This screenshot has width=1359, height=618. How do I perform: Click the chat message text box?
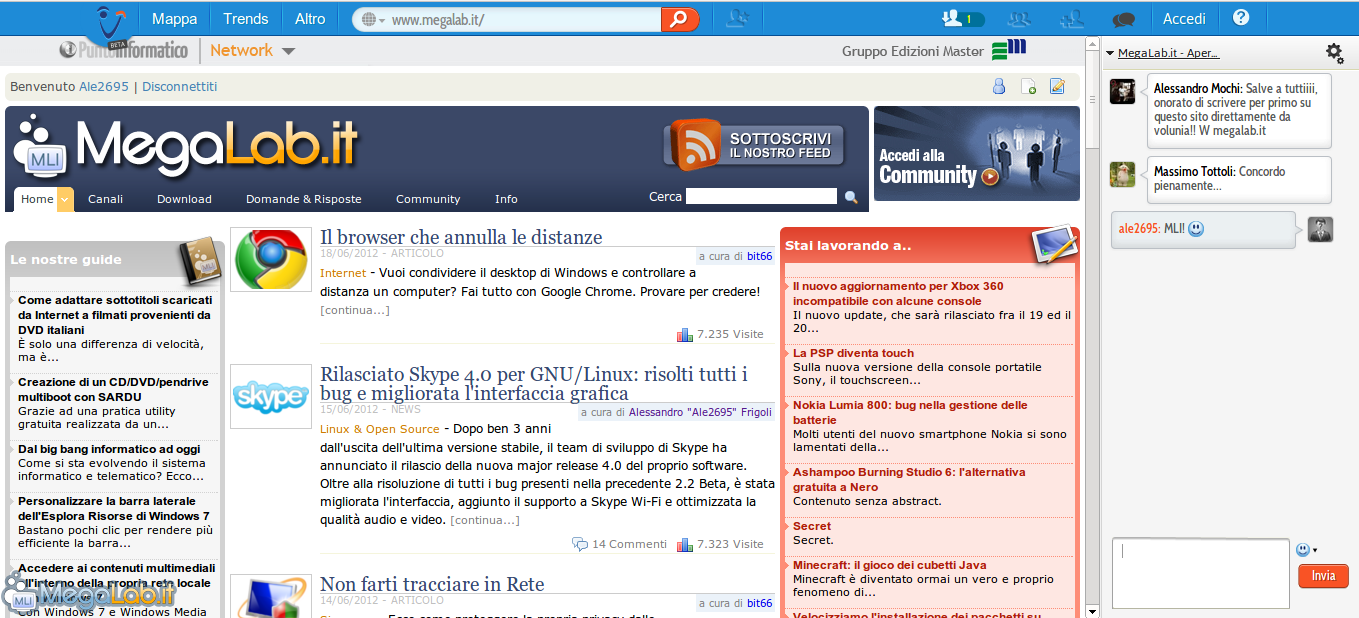pos(1200,573)
